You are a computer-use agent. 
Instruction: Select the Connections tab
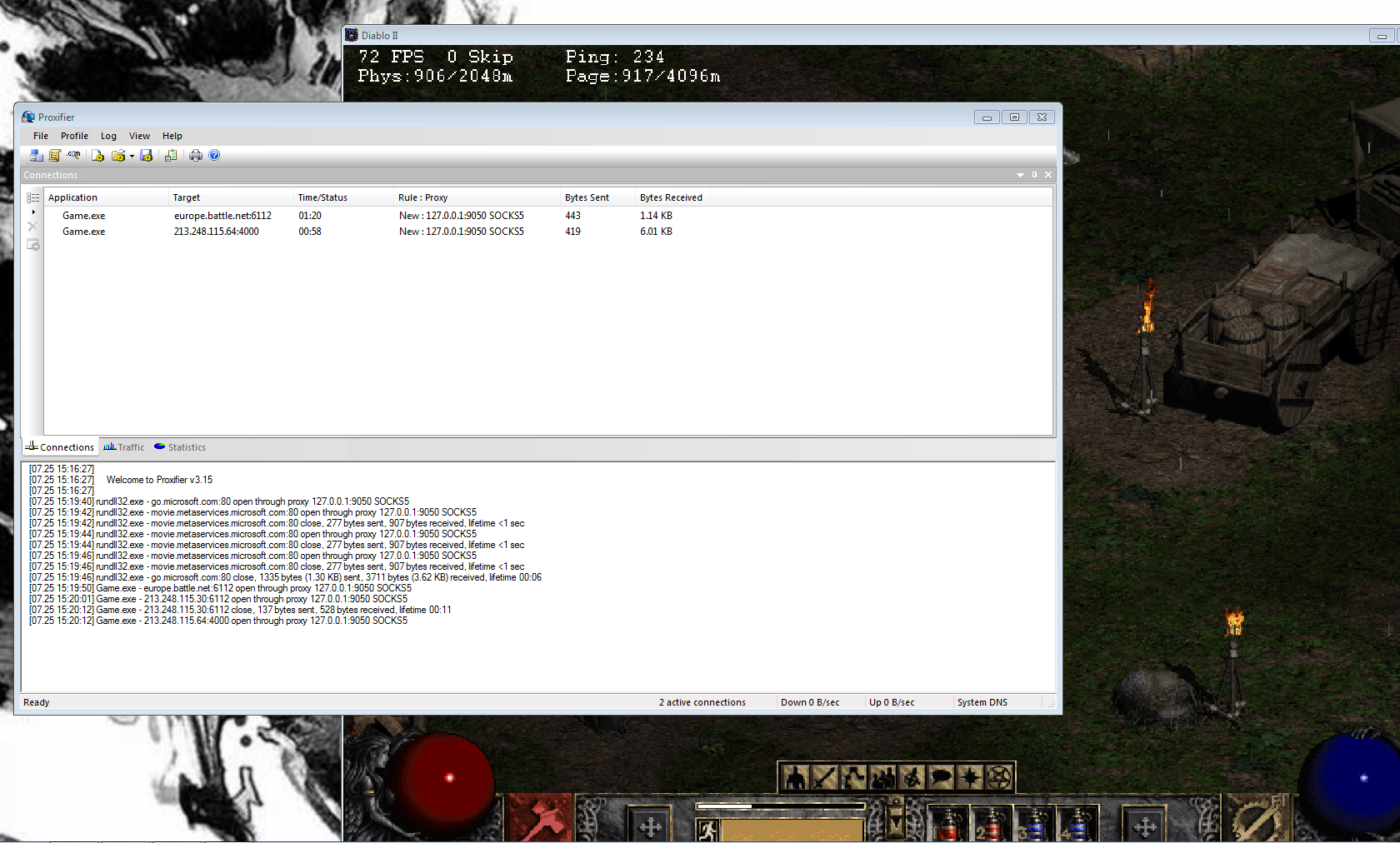[60, 447]
